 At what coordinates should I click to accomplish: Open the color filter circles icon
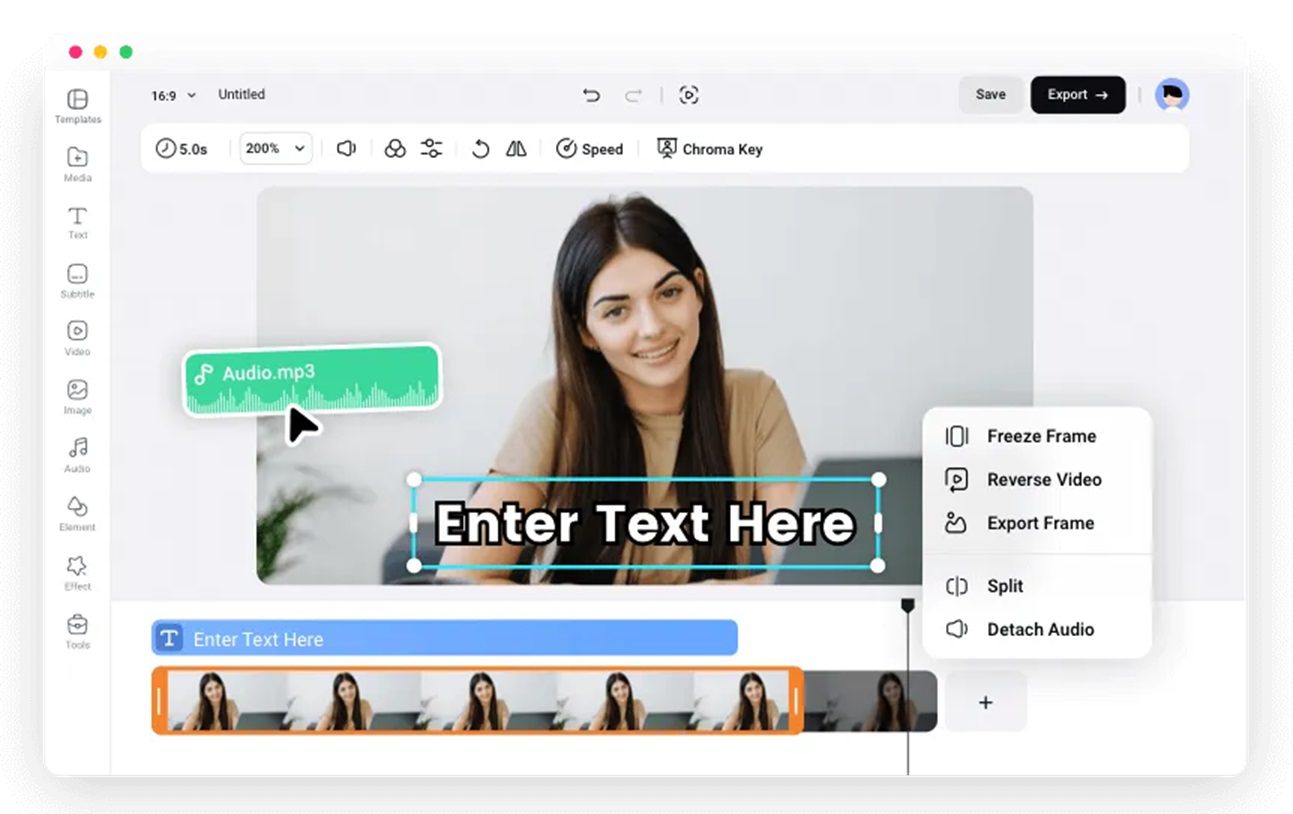(395, 149)
